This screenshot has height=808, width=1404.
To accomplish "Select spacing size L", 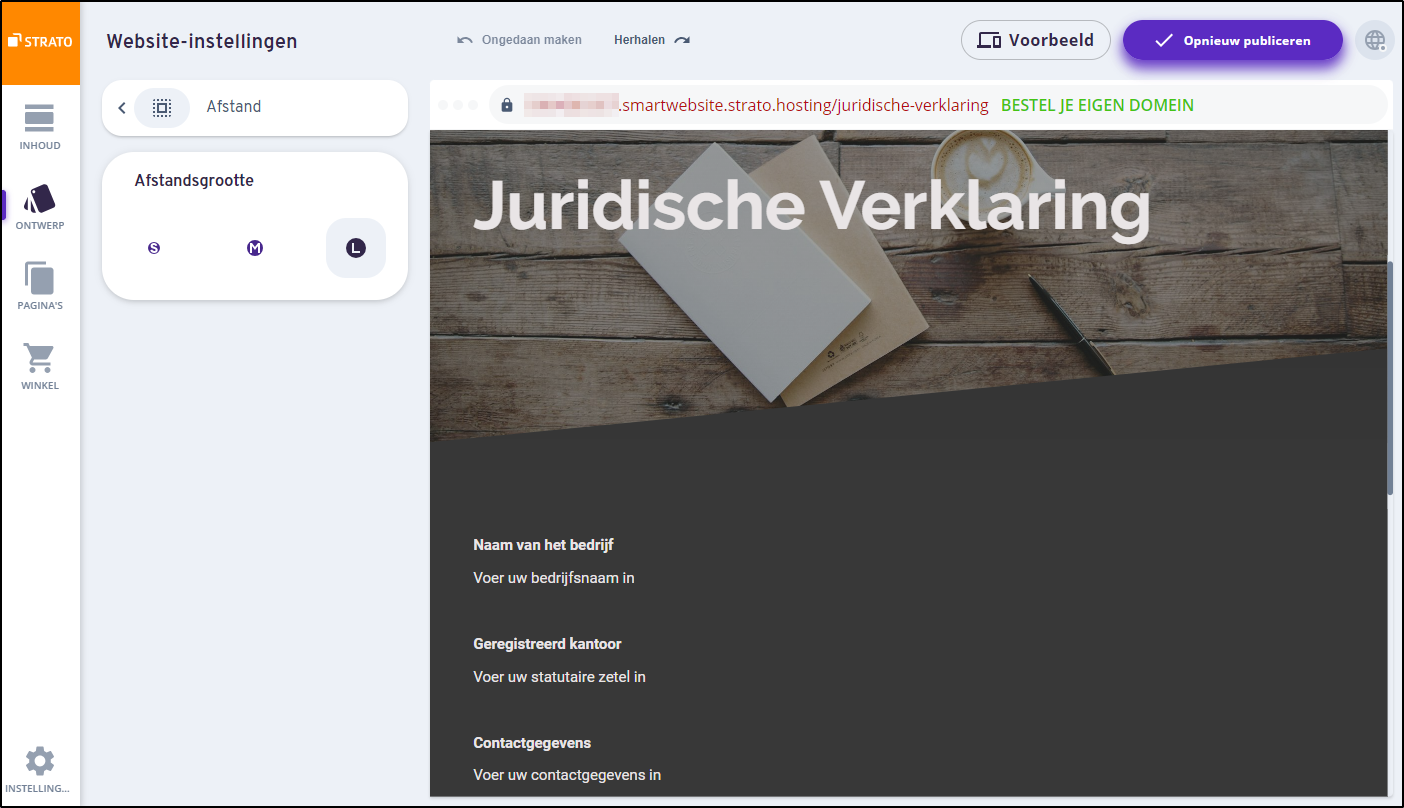I will point(356,247).
